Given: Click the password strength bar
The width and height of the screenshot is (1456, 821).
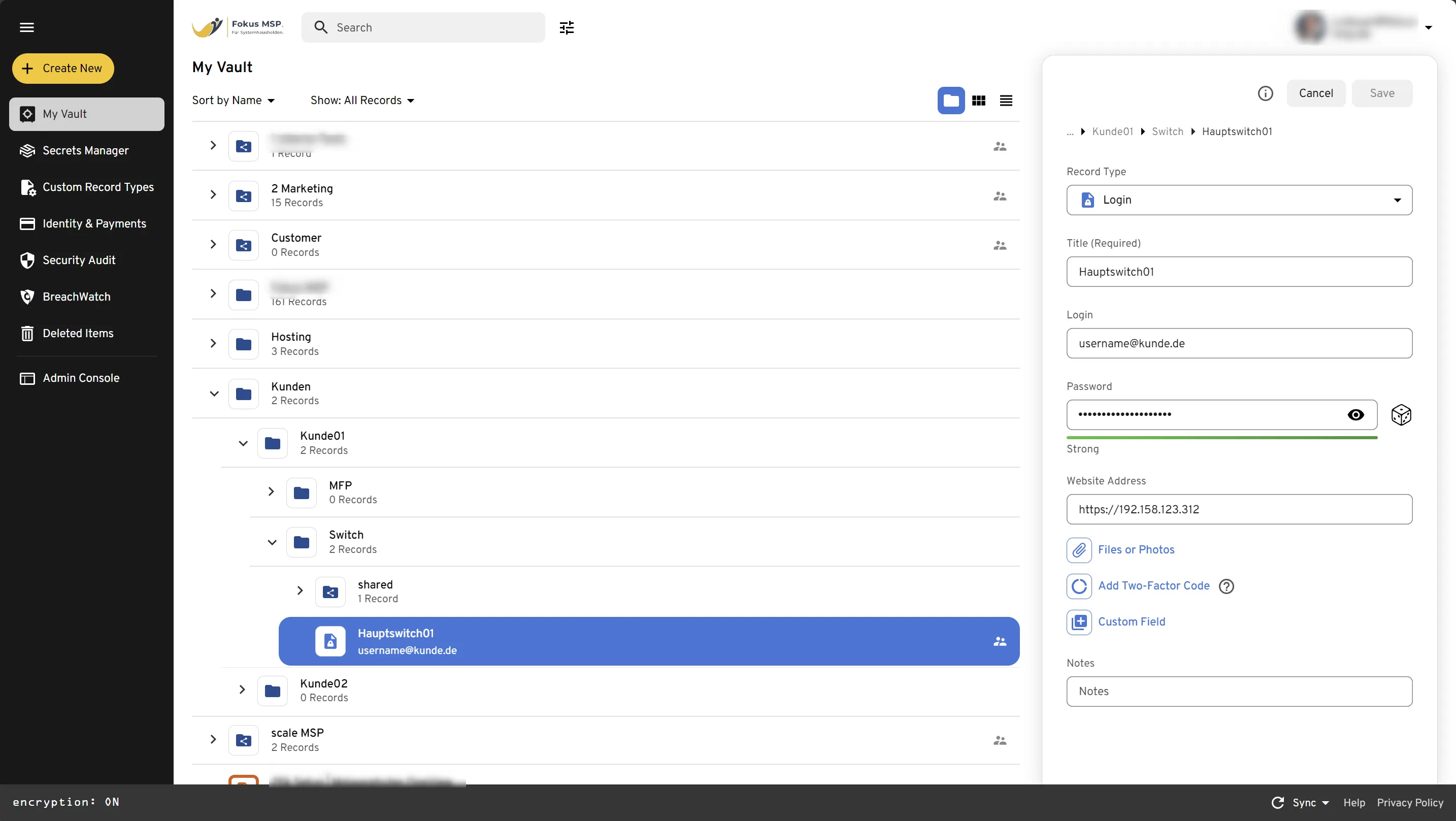Looking at the screenshot, I should point(1221,438).
